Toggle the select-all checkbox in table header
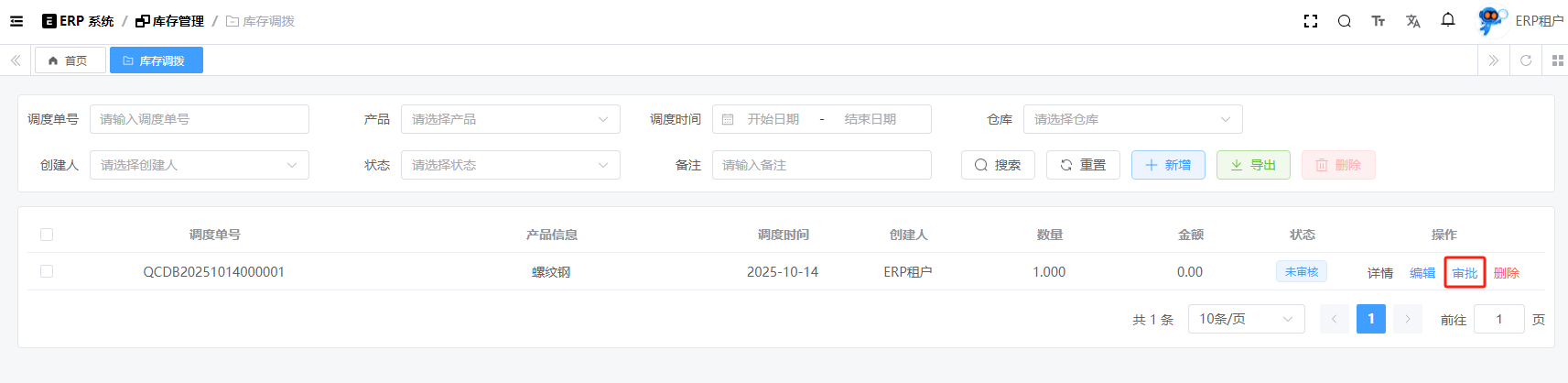The width and height of the screenshot is (1568, 383). click(47, 235)
